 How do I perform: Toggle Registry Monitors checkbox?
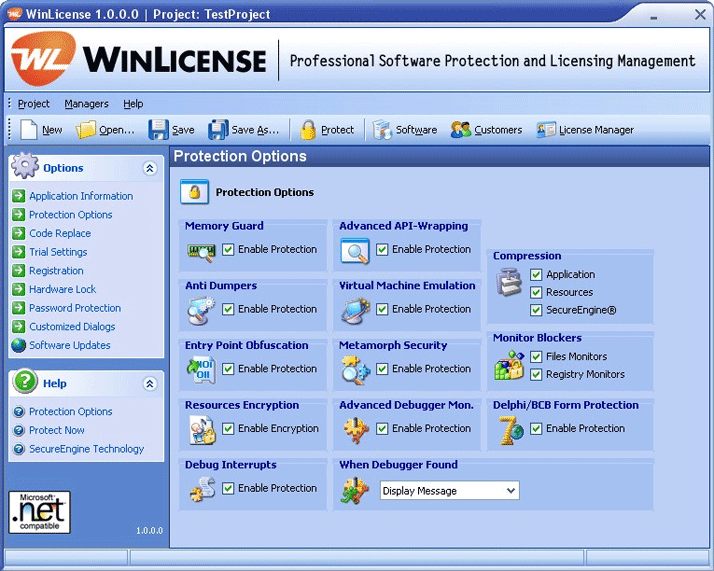pyautogui.click(x=536, y=374)
